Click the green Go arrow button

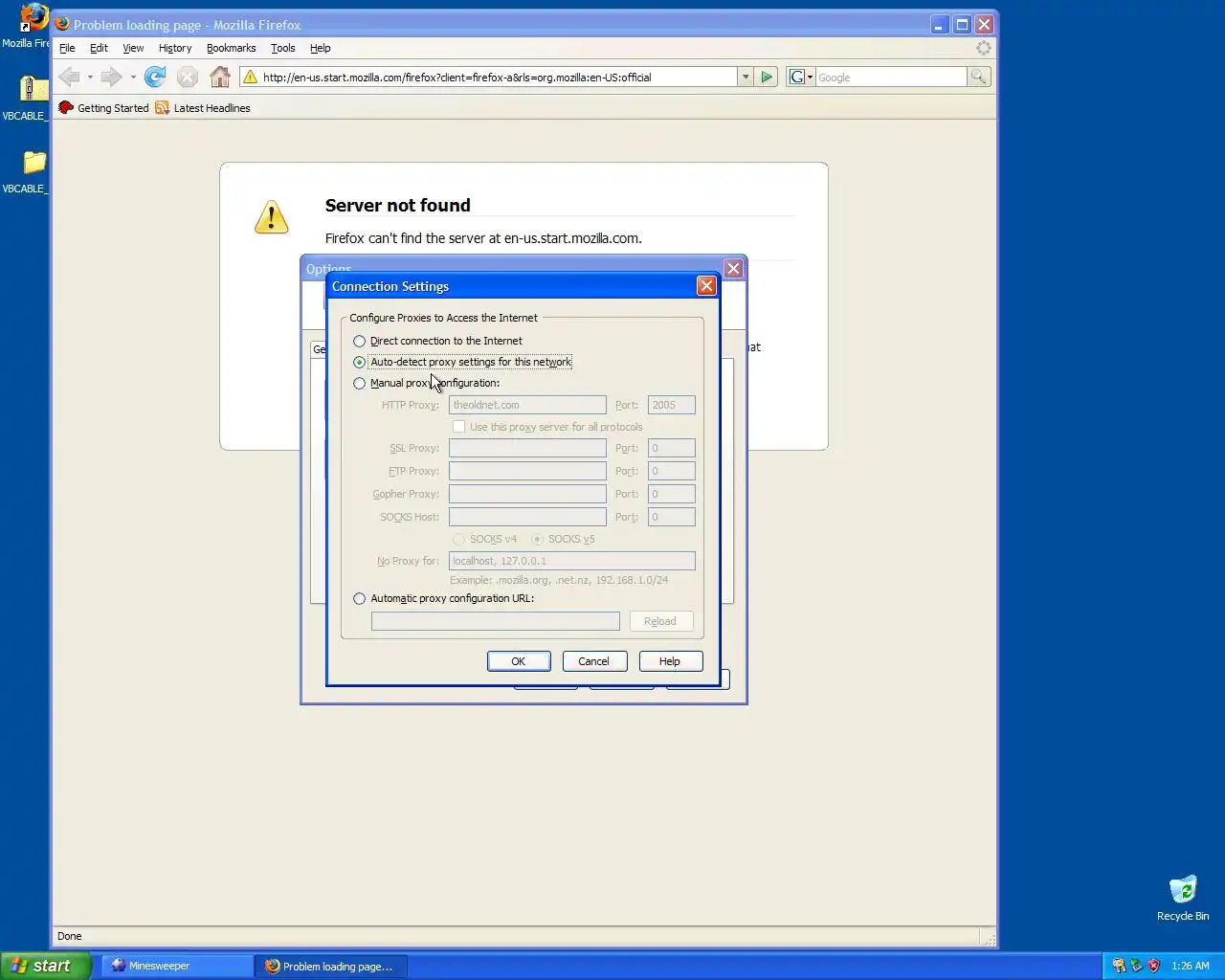click(767, 77)
